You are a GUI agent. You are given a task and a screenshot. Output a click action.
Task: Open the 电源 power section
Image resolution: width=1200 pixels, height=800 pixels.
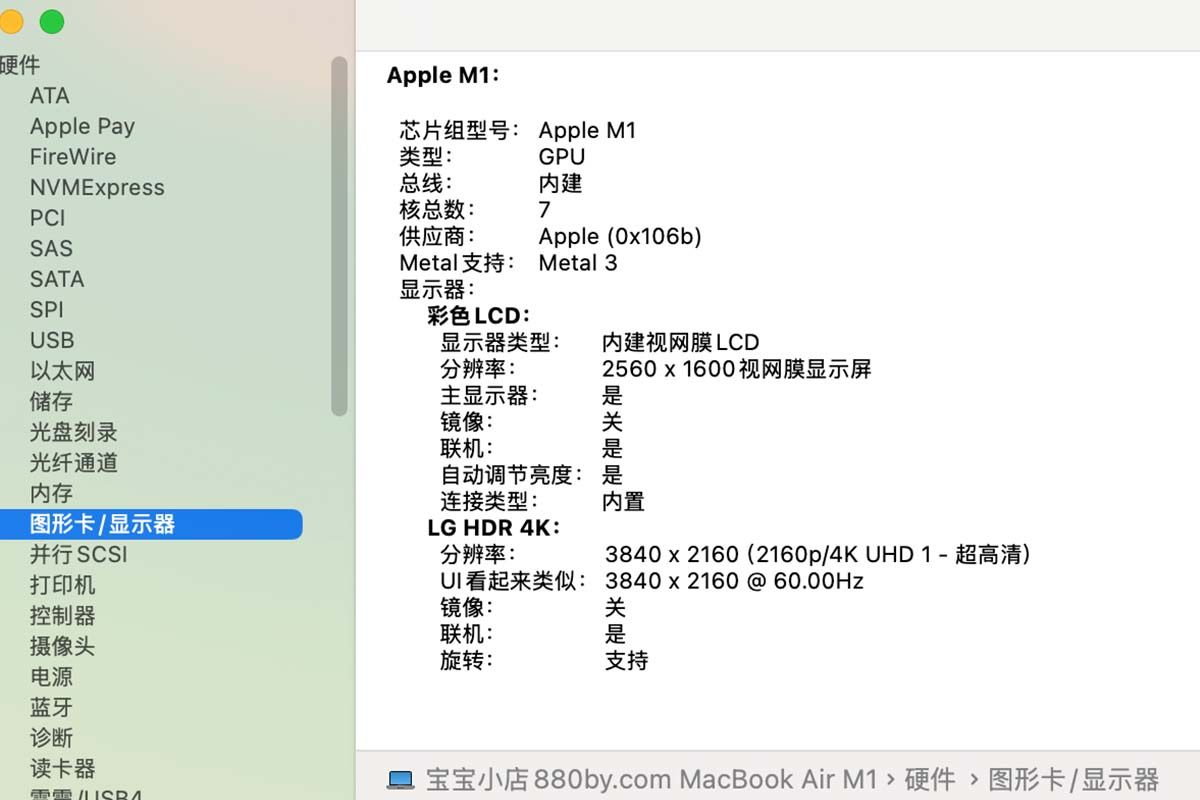point(51,677)
